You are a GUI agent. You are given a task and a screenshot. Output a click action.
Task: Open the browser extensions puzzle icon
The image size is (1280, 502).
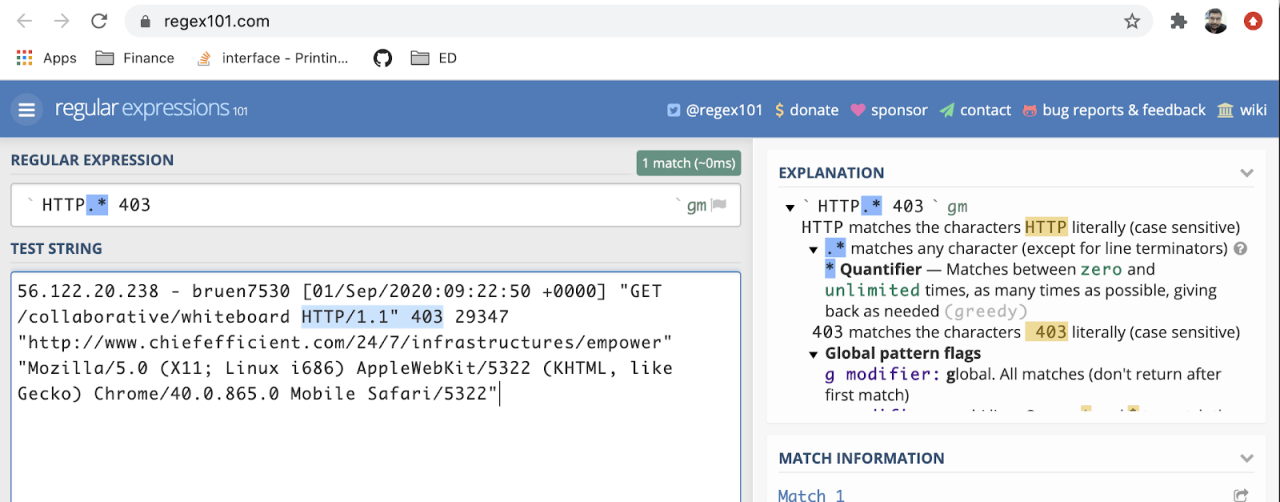pos(1179,21)
